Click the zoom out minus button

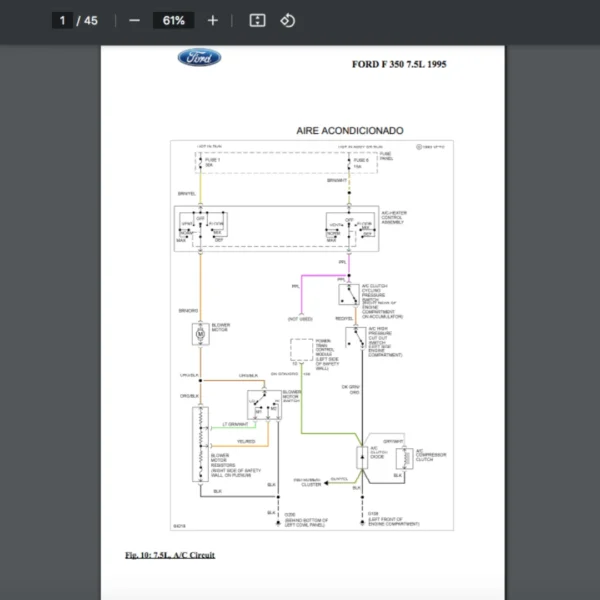tap(134, 20)
